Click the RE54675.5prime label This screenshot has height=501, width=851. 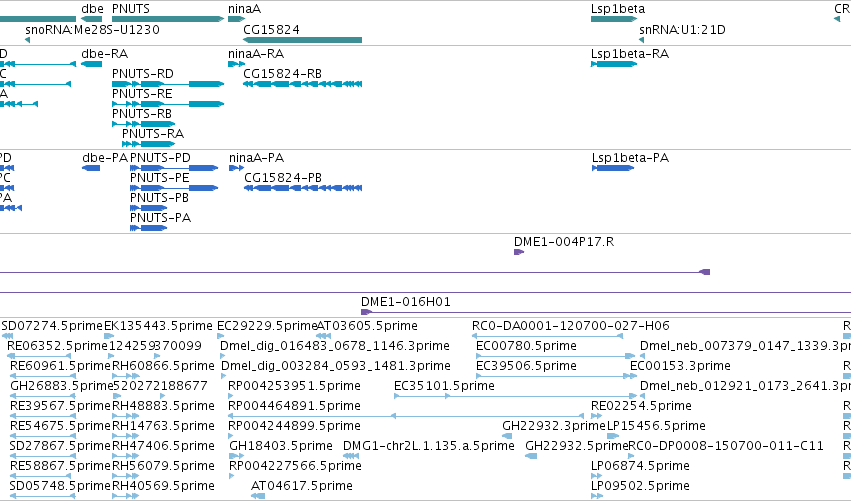click(x=60, y=426)
